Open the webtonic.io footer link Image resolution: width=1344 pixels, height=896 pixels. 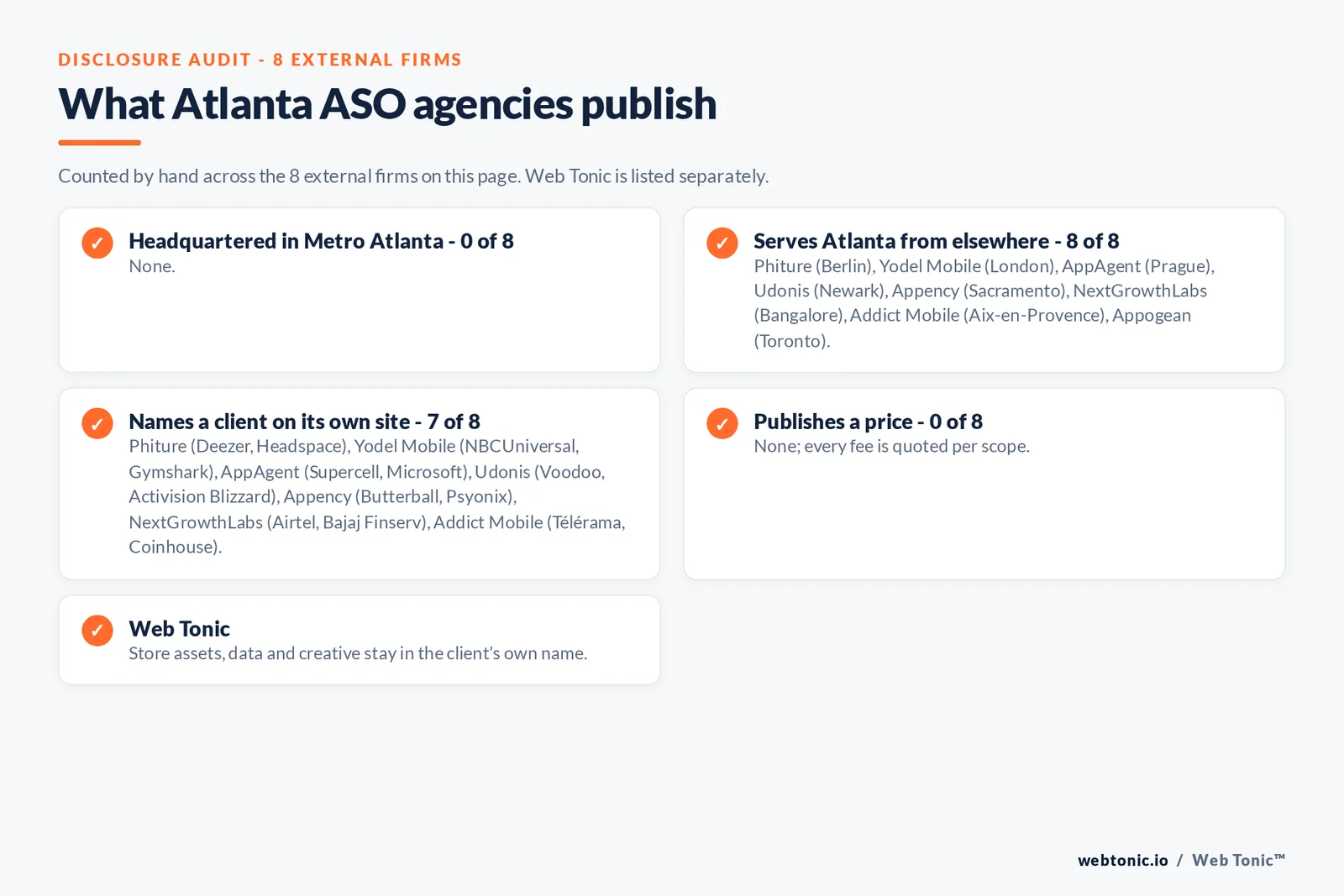[x=1122, y=860]
